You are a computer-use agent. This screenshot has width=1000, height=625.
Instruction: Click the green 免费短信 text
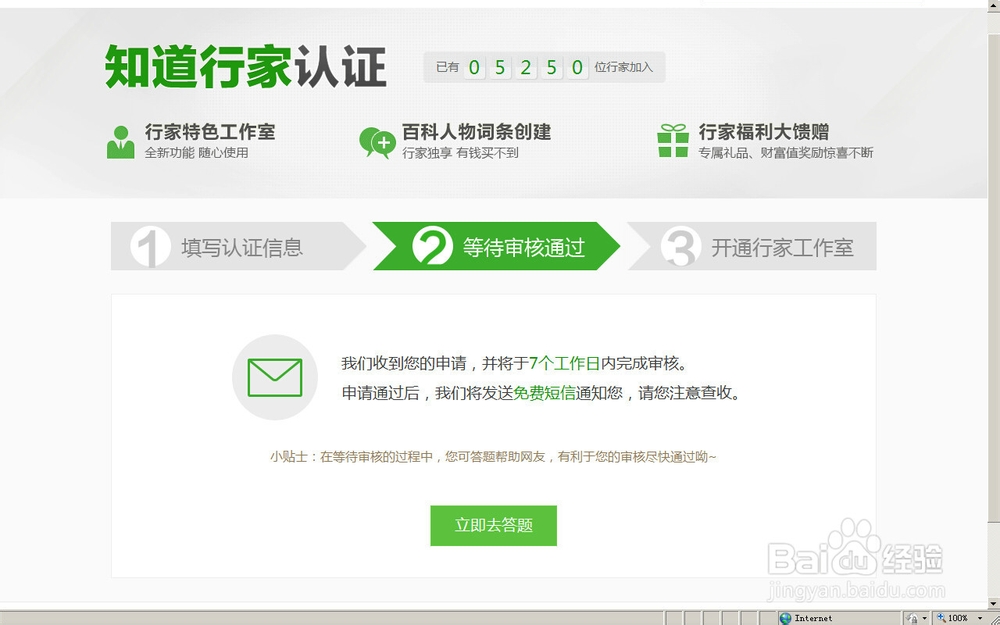(545, 393)
